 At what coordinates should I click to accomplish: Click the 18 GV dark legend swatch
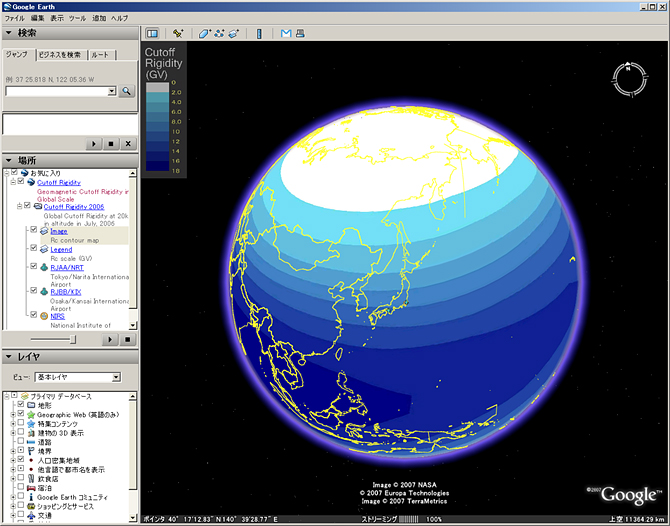click(157, 168)
